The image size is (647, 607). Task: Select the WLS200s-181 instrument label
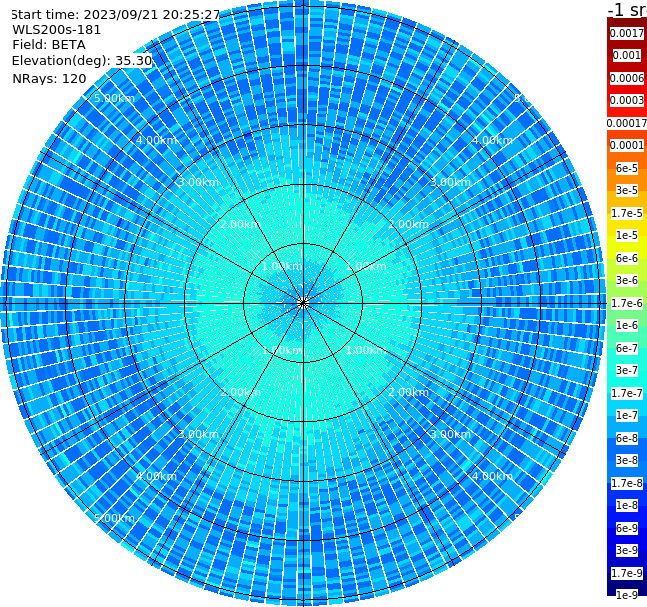pyautogui.click(x=57, y=30)
